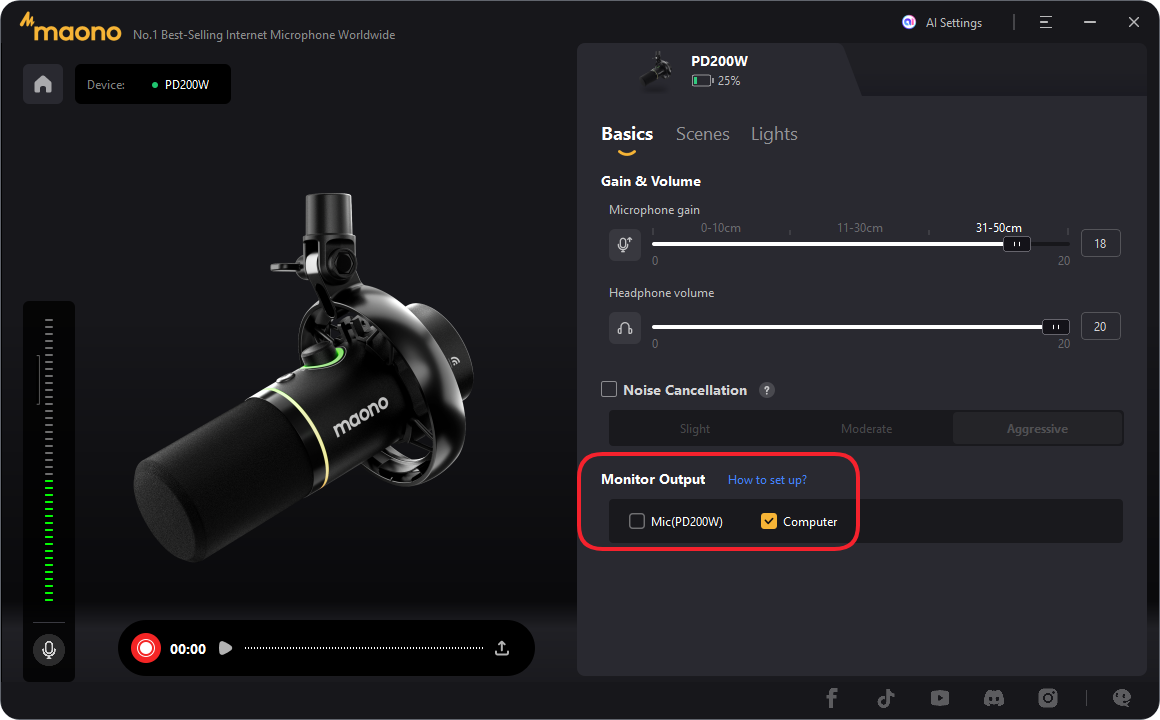Click the headphone volume icon
The image size is (1160, 720).
624,327
